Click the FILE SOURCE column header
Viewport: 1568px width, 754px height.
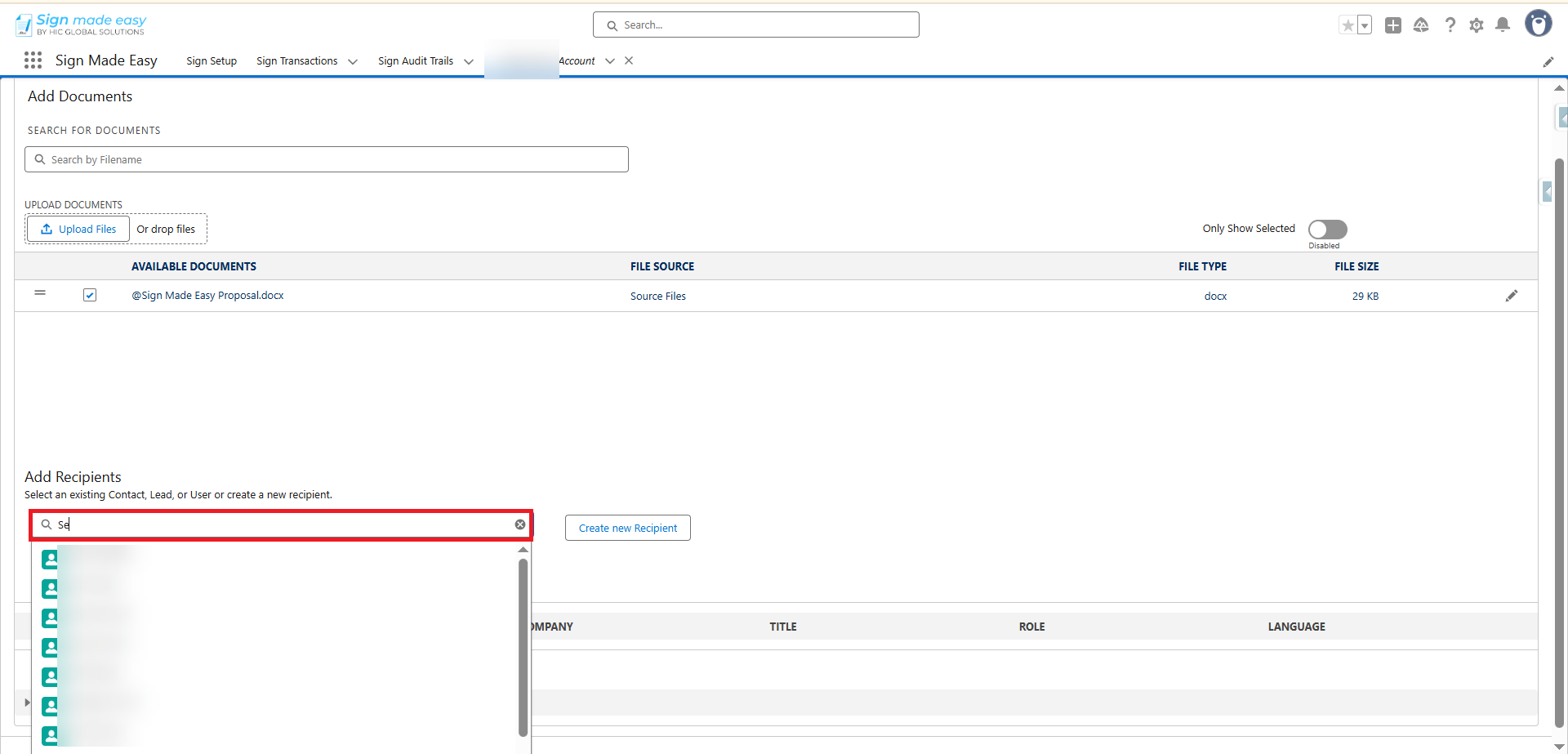tap(662, 266)
